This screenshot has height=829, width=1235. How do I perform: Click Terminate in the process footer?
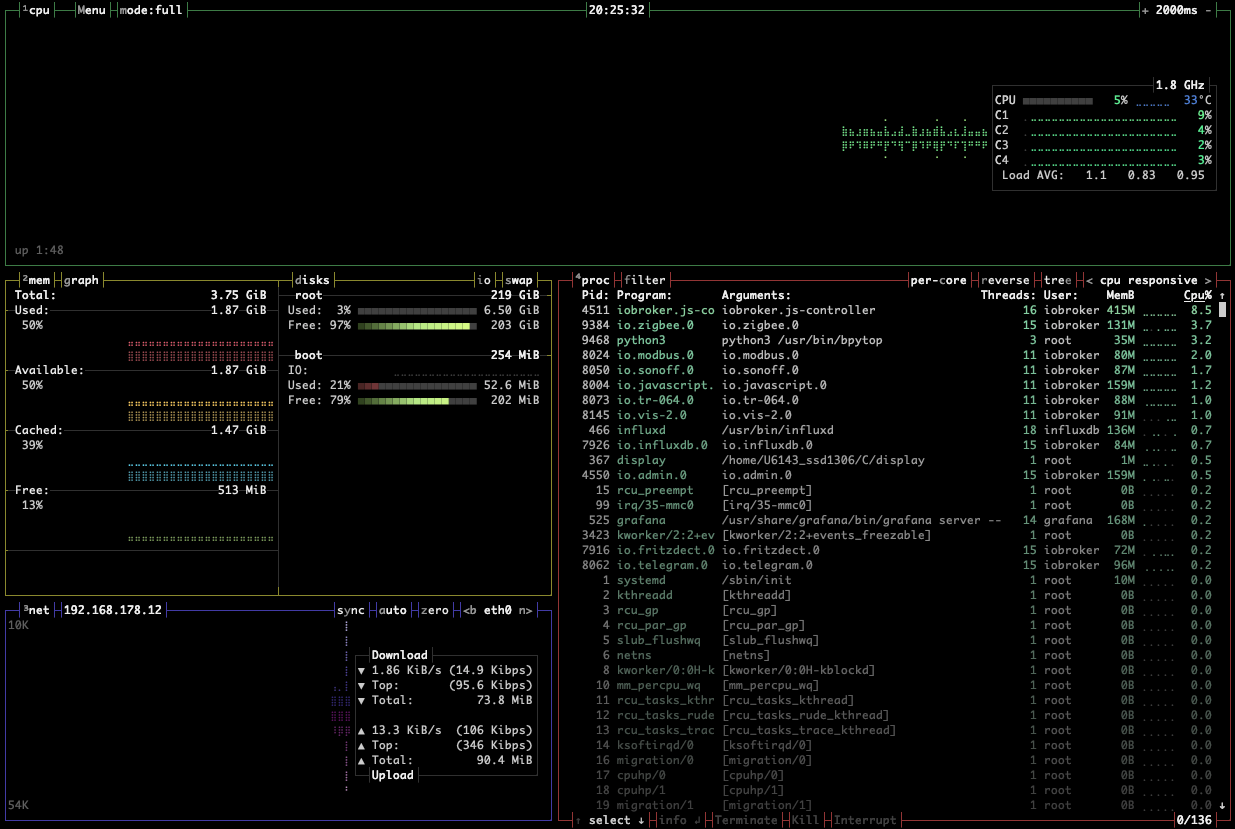coord(746,820)
